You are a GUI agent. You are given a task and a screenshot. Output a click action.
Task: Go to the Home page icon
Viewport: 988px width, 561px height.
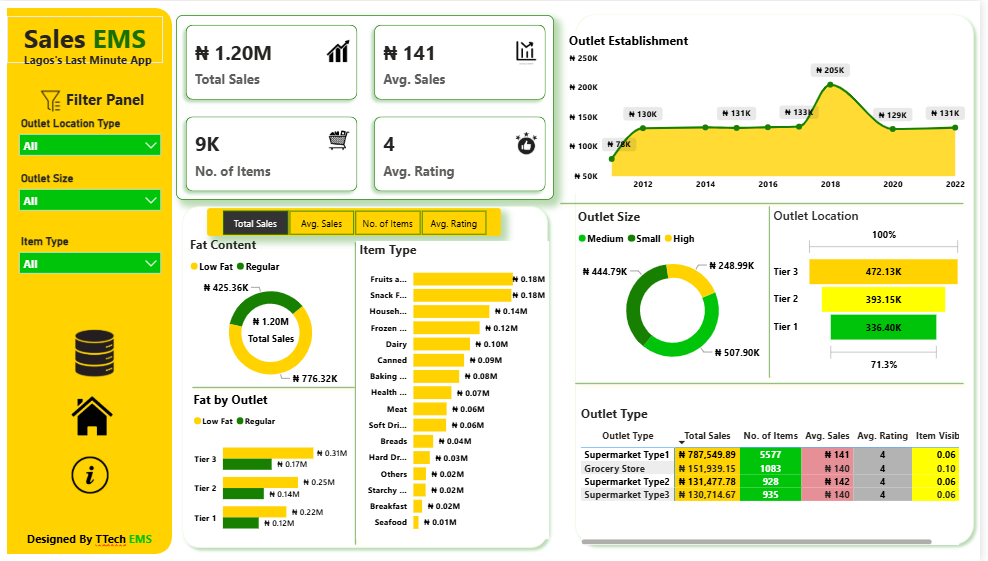91,415
